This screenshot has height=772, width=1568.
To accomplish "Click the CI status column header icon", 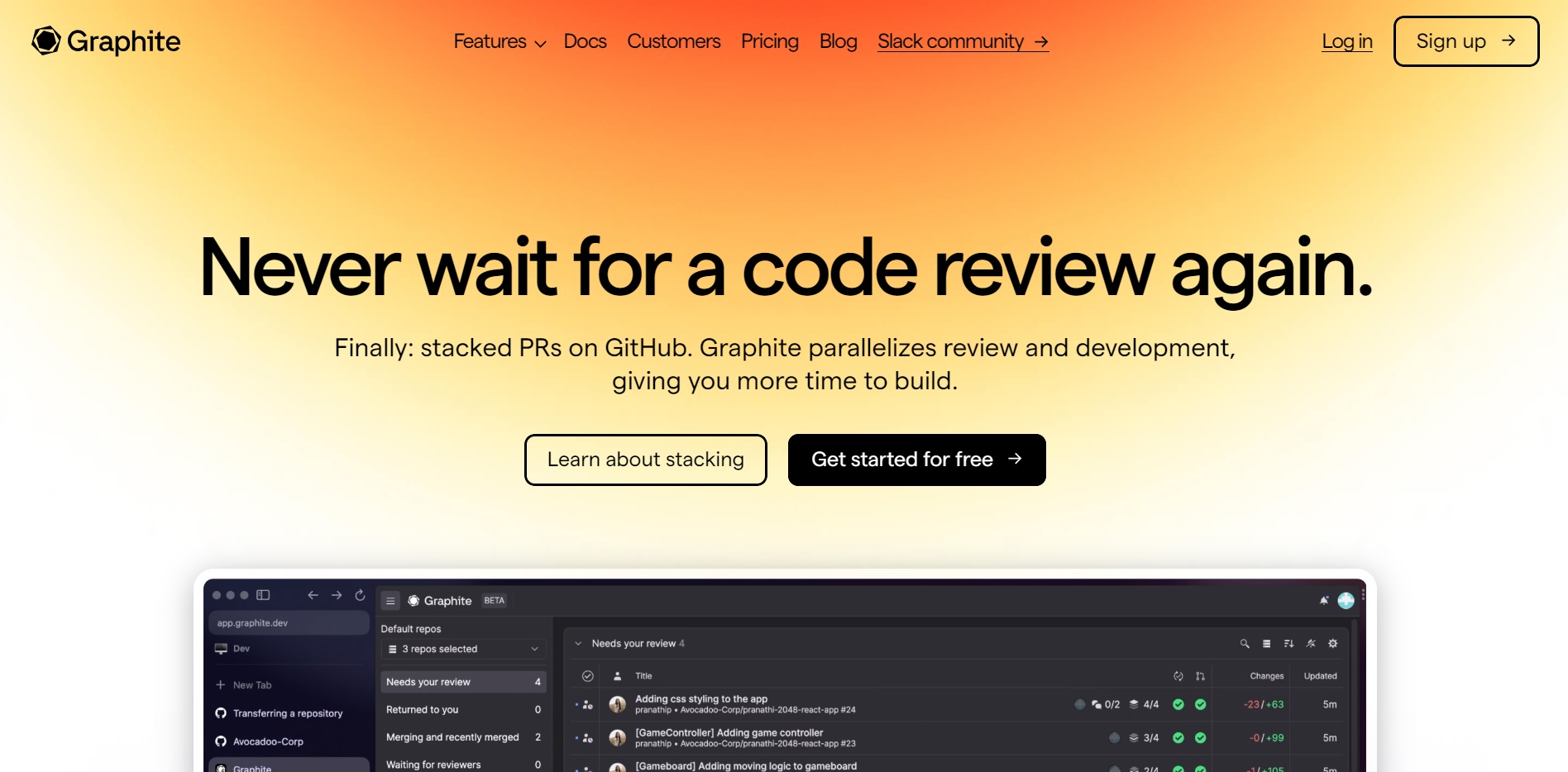I will click(1178, 676).
